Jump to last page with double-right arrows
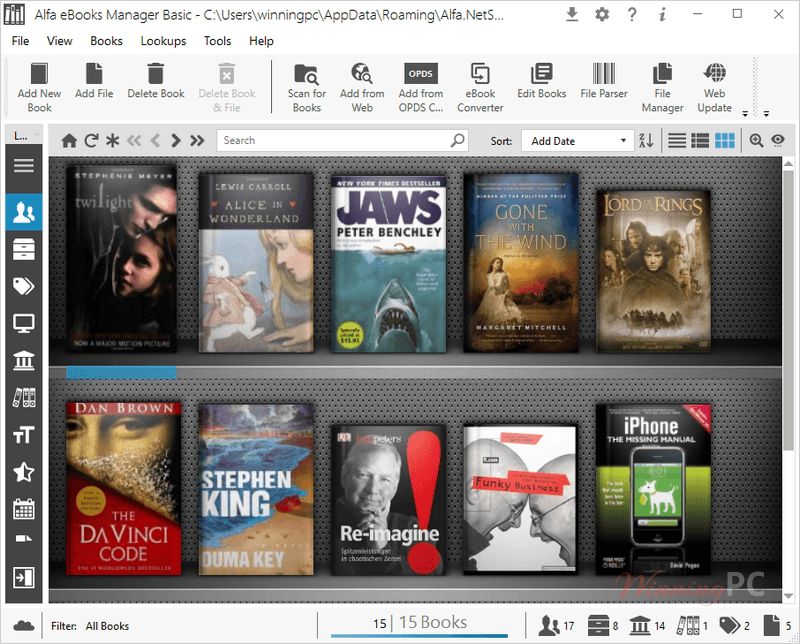 pyautogui.click(x=197, y=140)
